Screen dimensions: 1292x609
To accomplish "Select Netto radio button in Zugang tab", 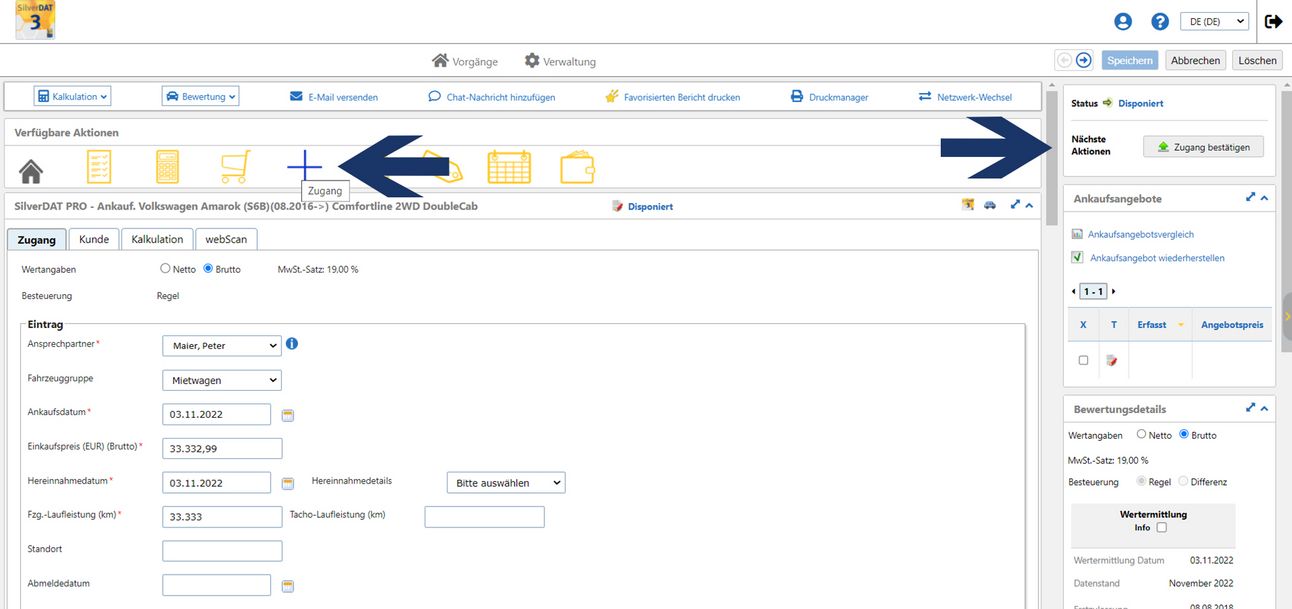I will [166, 269].
